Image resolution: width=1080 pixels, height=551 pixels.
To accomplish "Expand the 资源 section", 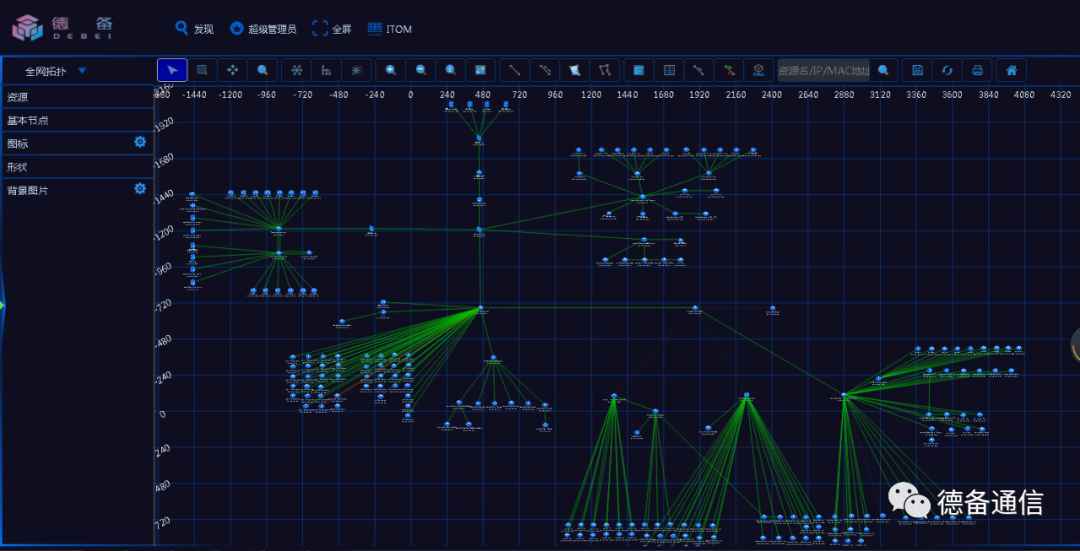I will point(76,96).
